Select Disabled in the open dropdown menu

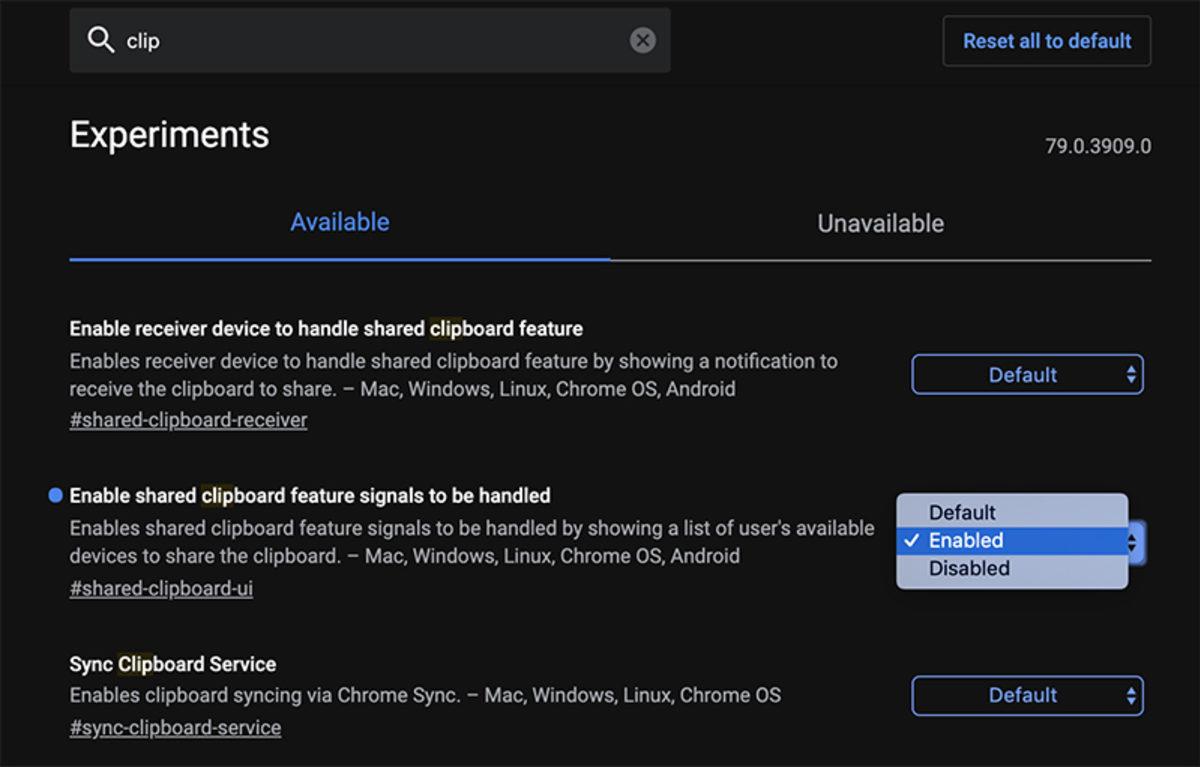[x=968, y=568]
